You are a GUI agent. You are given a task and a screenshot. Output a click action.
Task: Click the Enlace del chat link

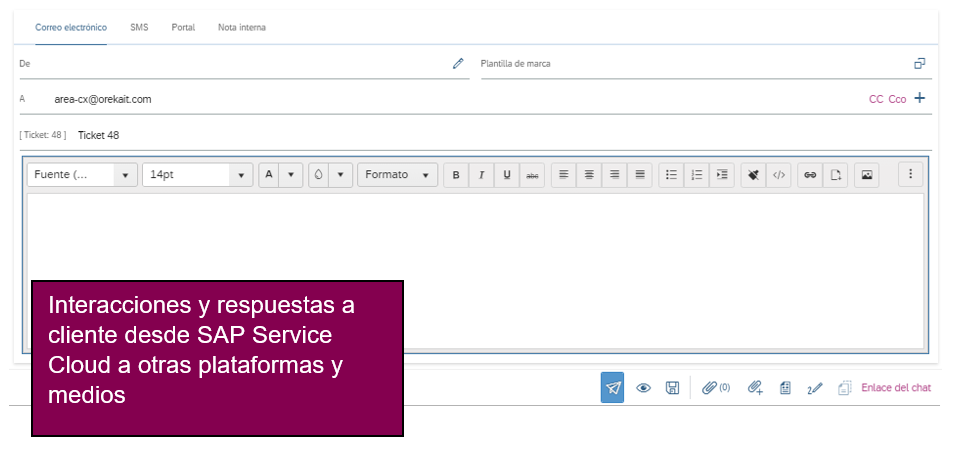click(x=896, y=388)
